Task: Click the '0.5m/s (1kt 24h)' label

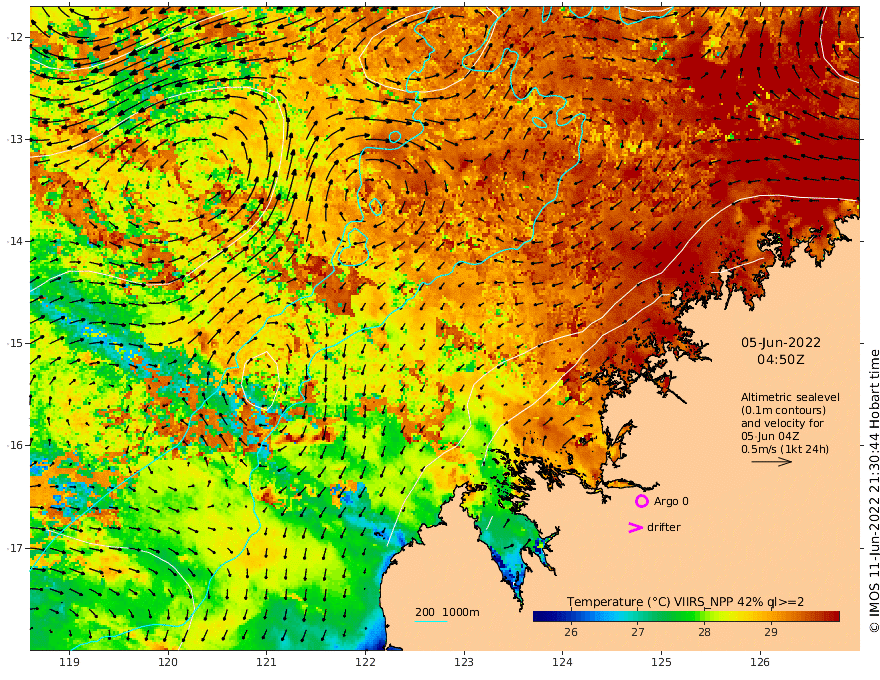Action: click(x=785, y=449)
